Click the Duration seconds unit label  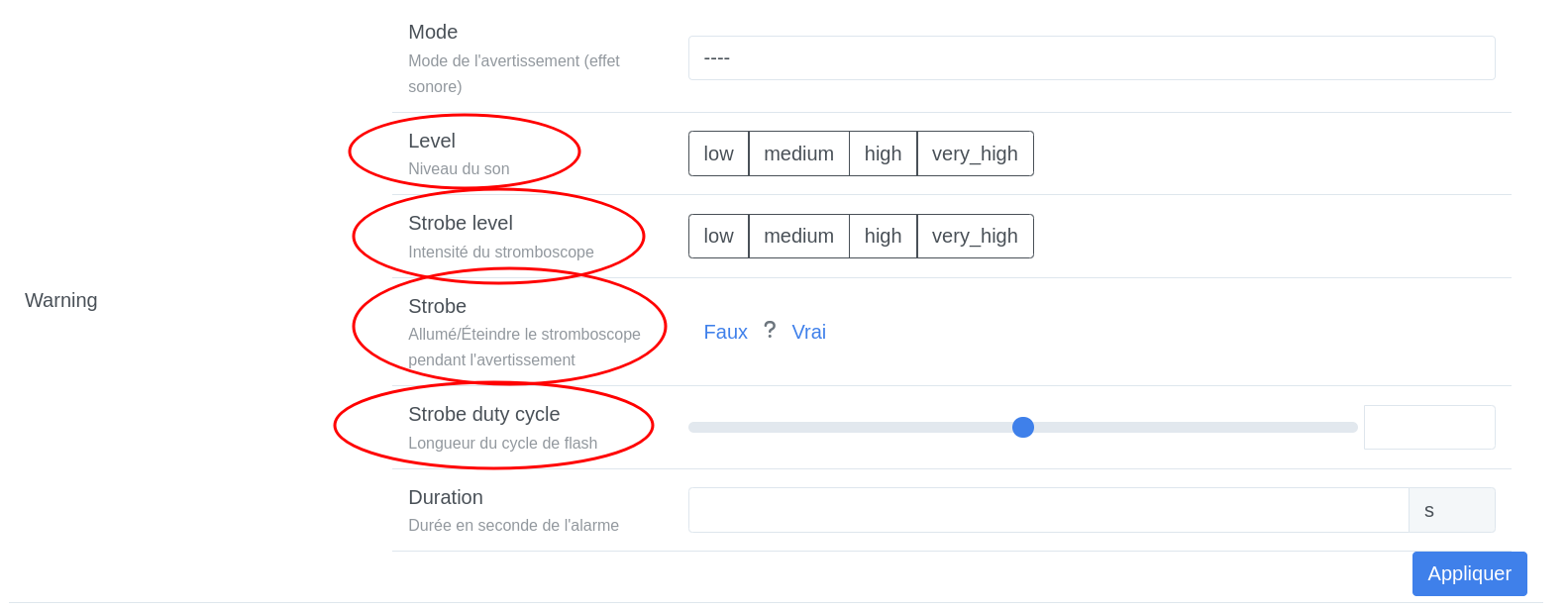pos(1451,510)
